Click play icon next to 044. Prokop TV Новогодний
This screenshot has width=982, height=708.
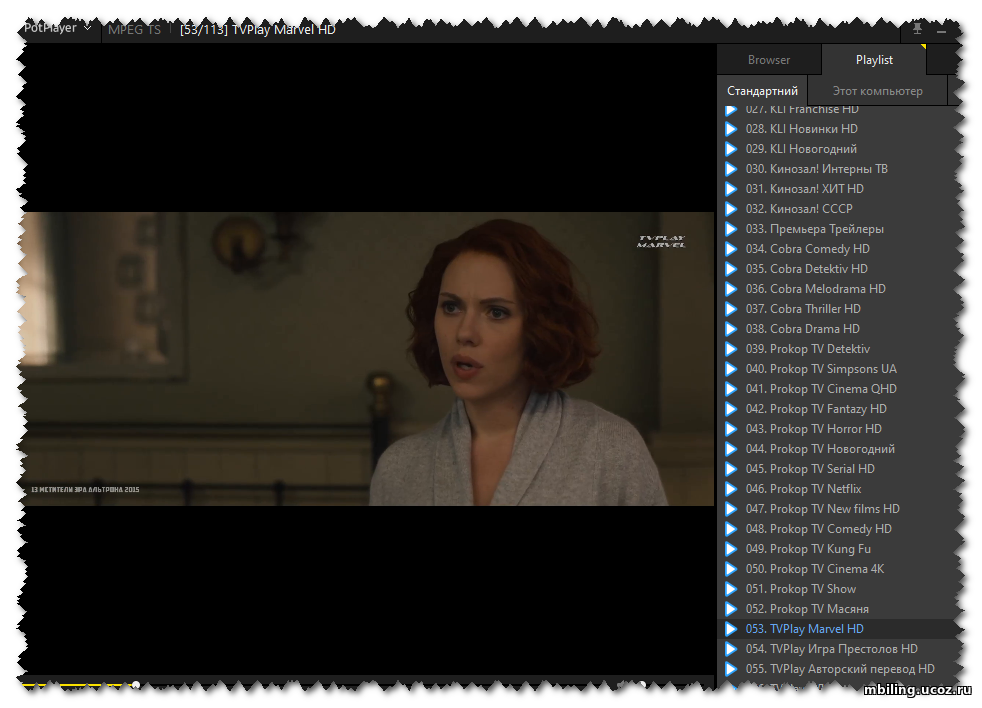coord(731,449)
